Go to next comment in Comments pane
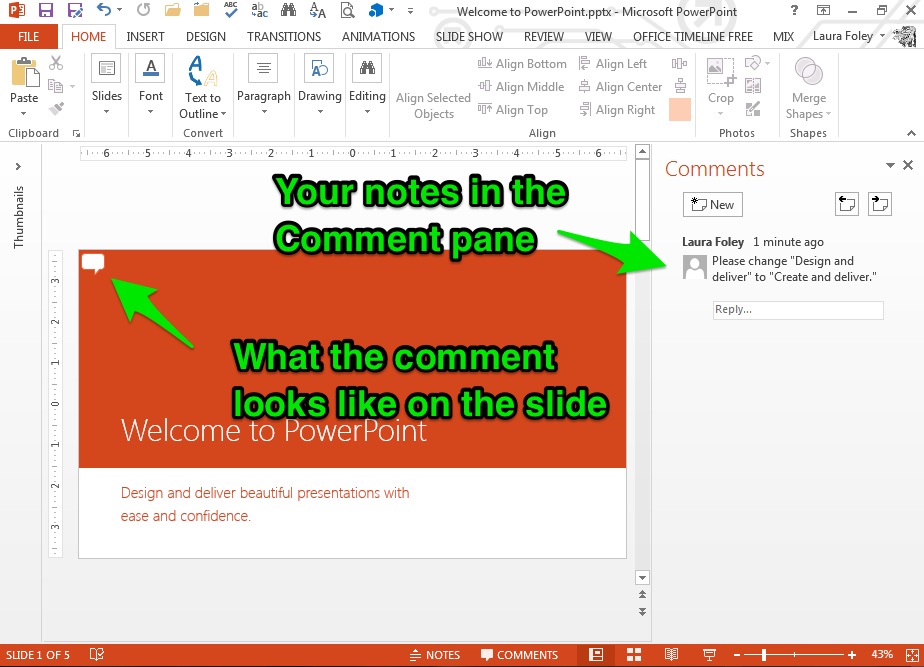Image resolution: width=924 pixels, height=667 pixels. [880, 204]
